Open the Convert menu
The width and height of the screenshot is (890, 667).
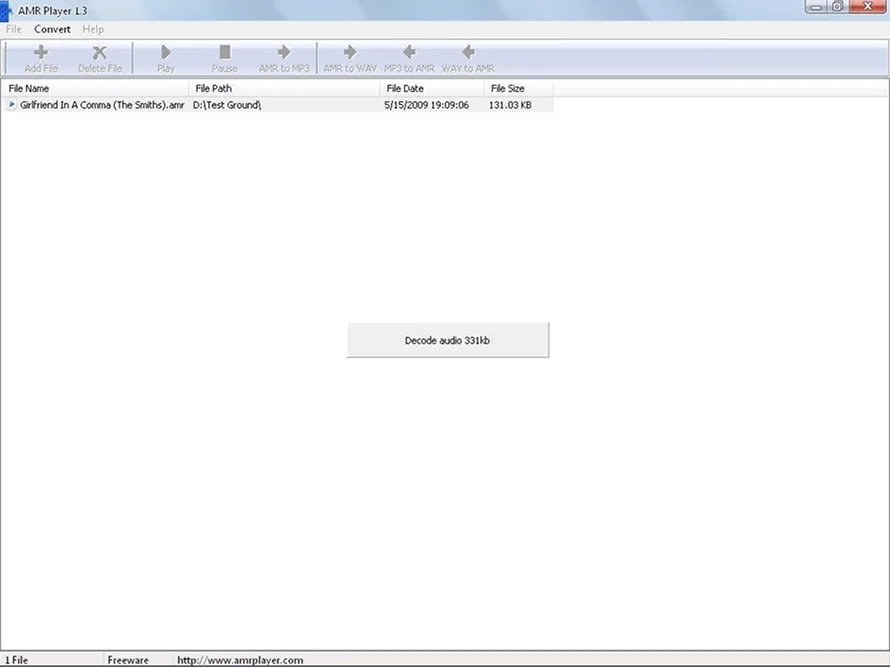(x=52, y=29)
